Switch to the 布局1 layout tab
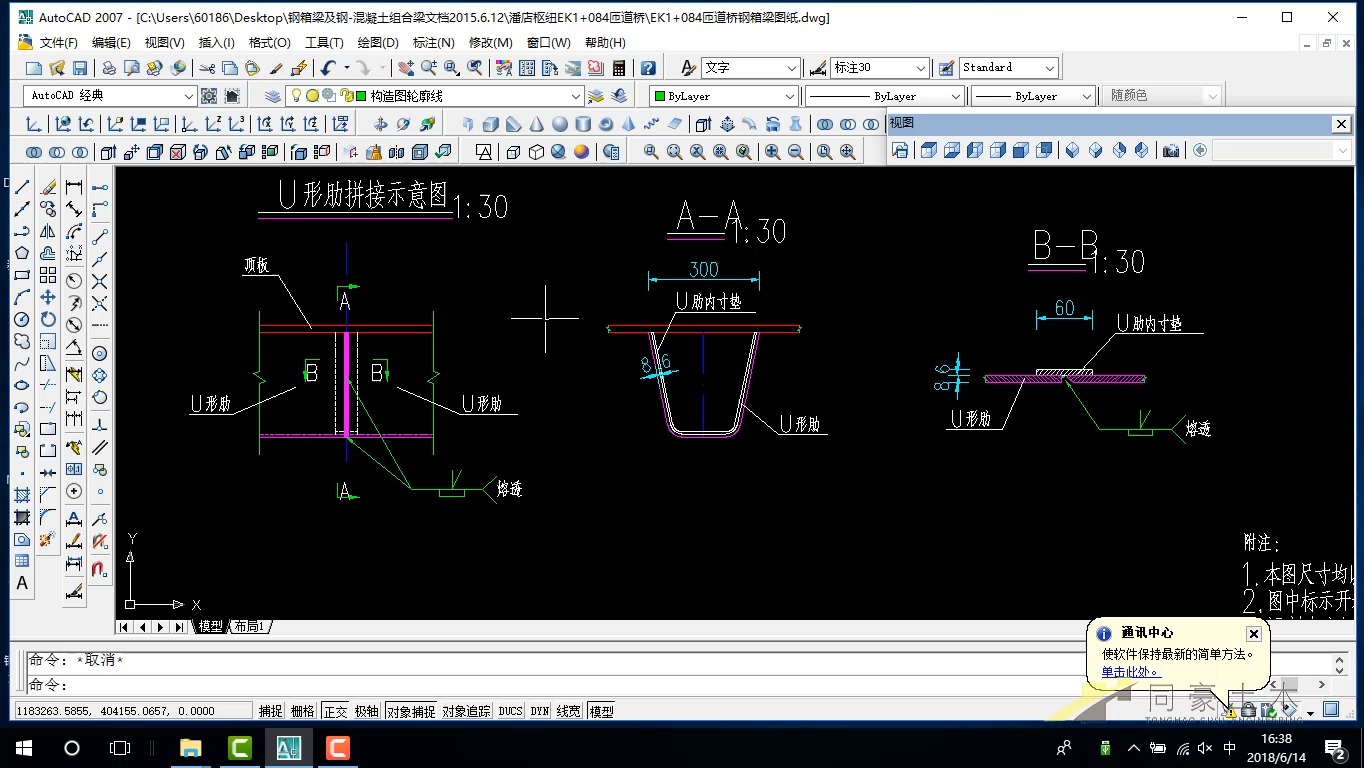This screenshot has height=768, width=1364. point(249,627)
